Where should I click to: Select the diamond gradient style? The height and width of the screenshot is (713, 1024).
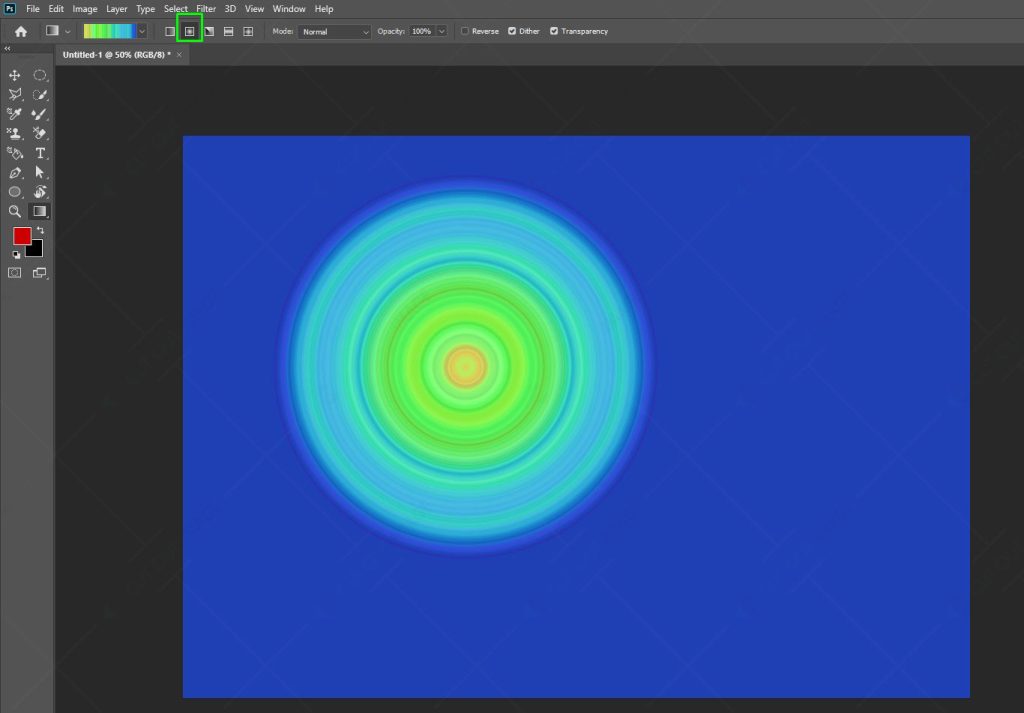point(247,31)
